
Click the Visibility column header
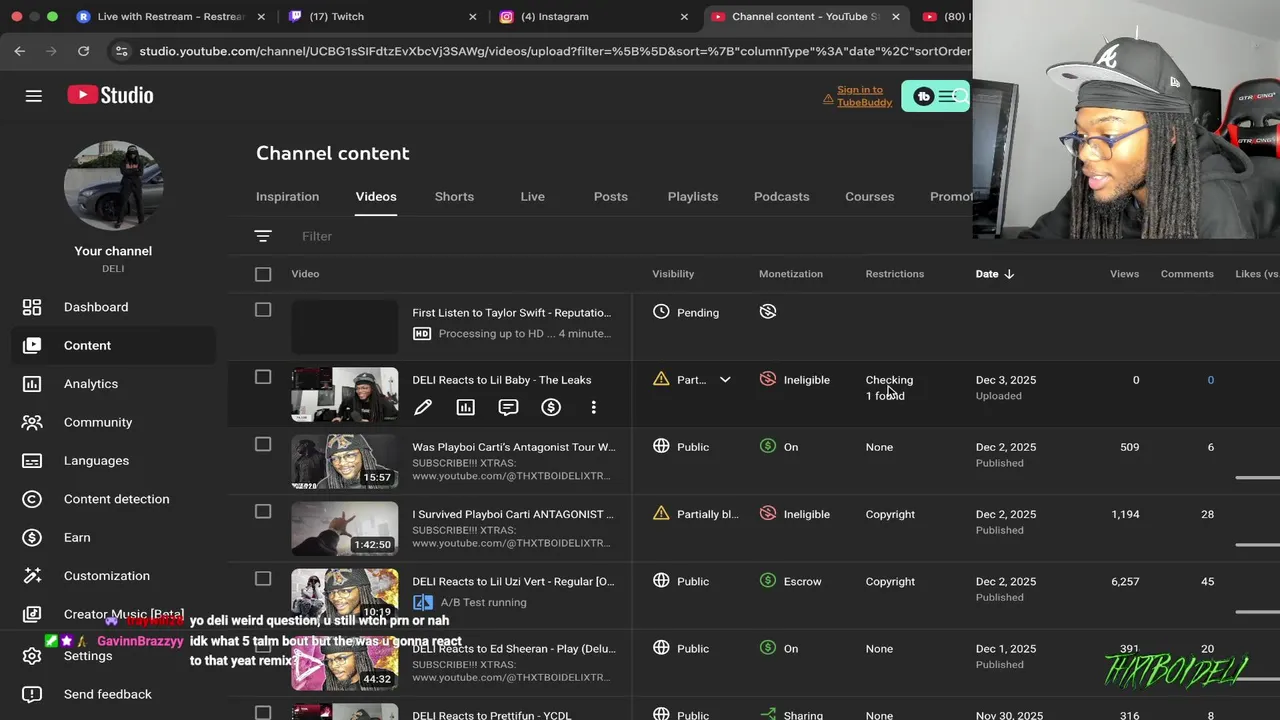pos(673,274)
